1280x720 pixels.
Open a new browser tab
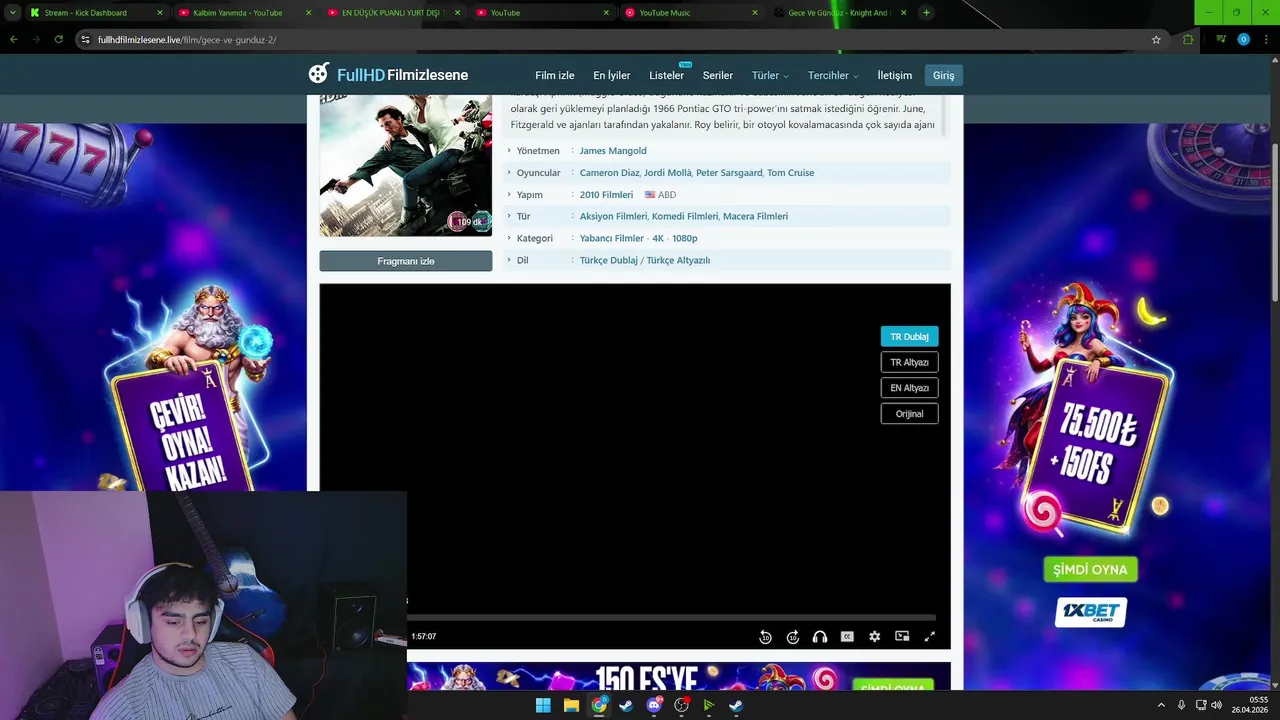point(926,13)
